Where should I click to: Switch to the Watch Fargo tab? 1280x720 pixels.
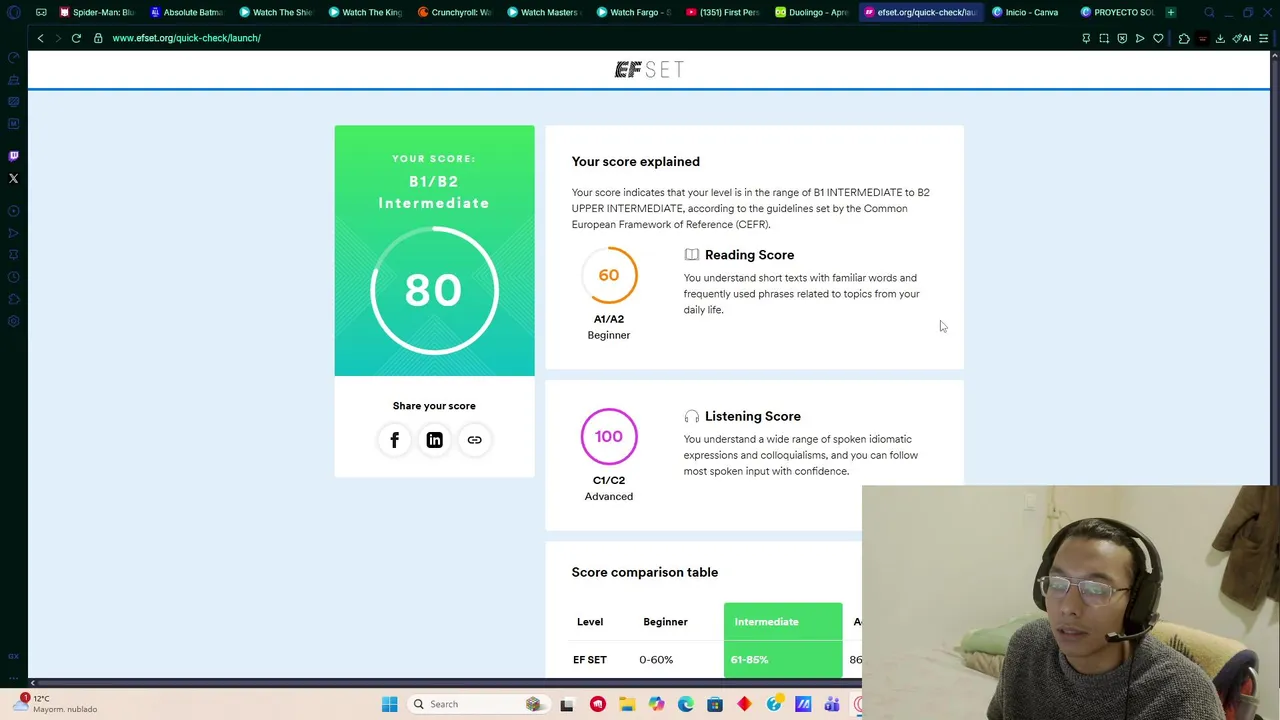633,12
